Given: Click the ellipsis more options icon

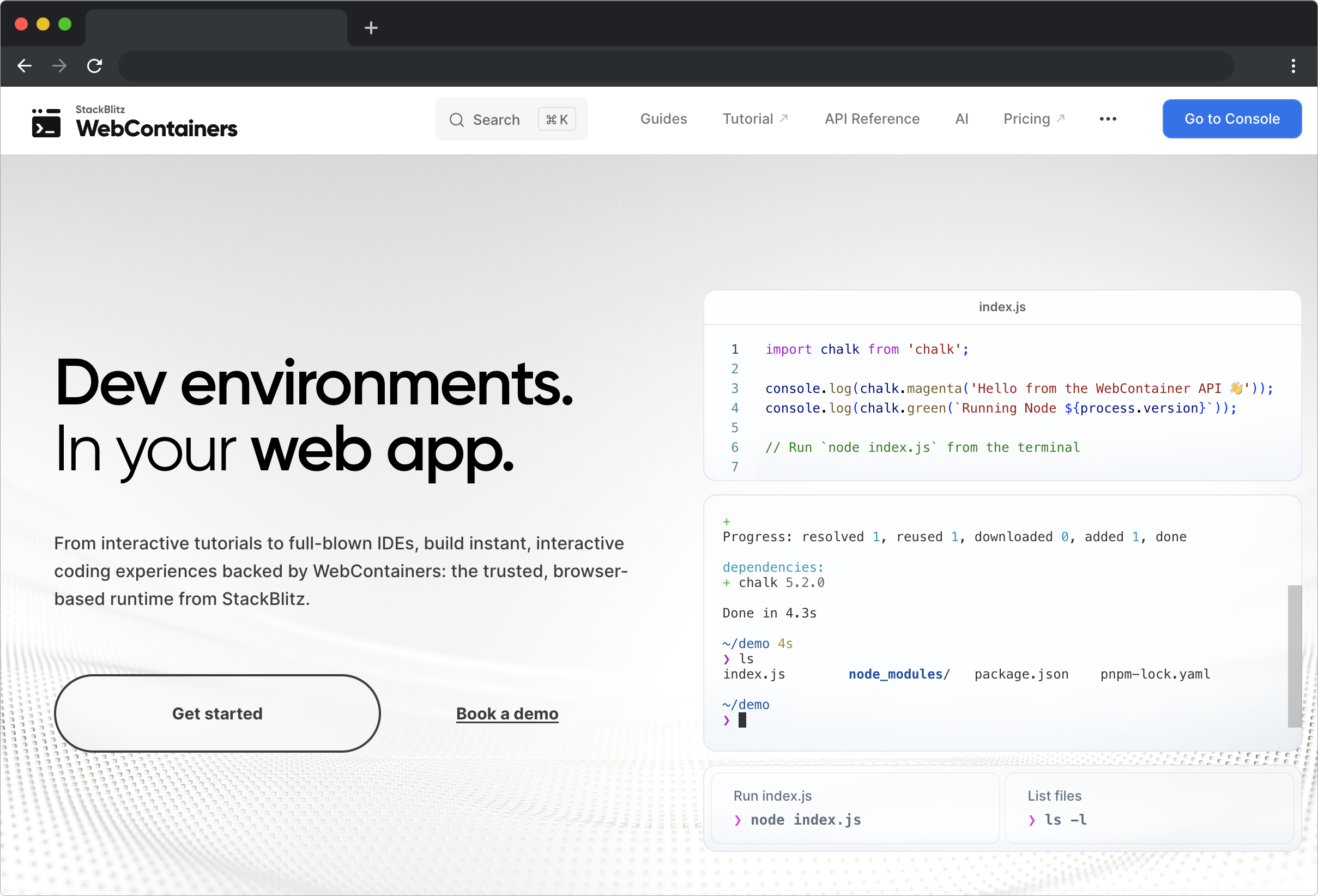Looking at the screenshot, I should pos(1107,119).
